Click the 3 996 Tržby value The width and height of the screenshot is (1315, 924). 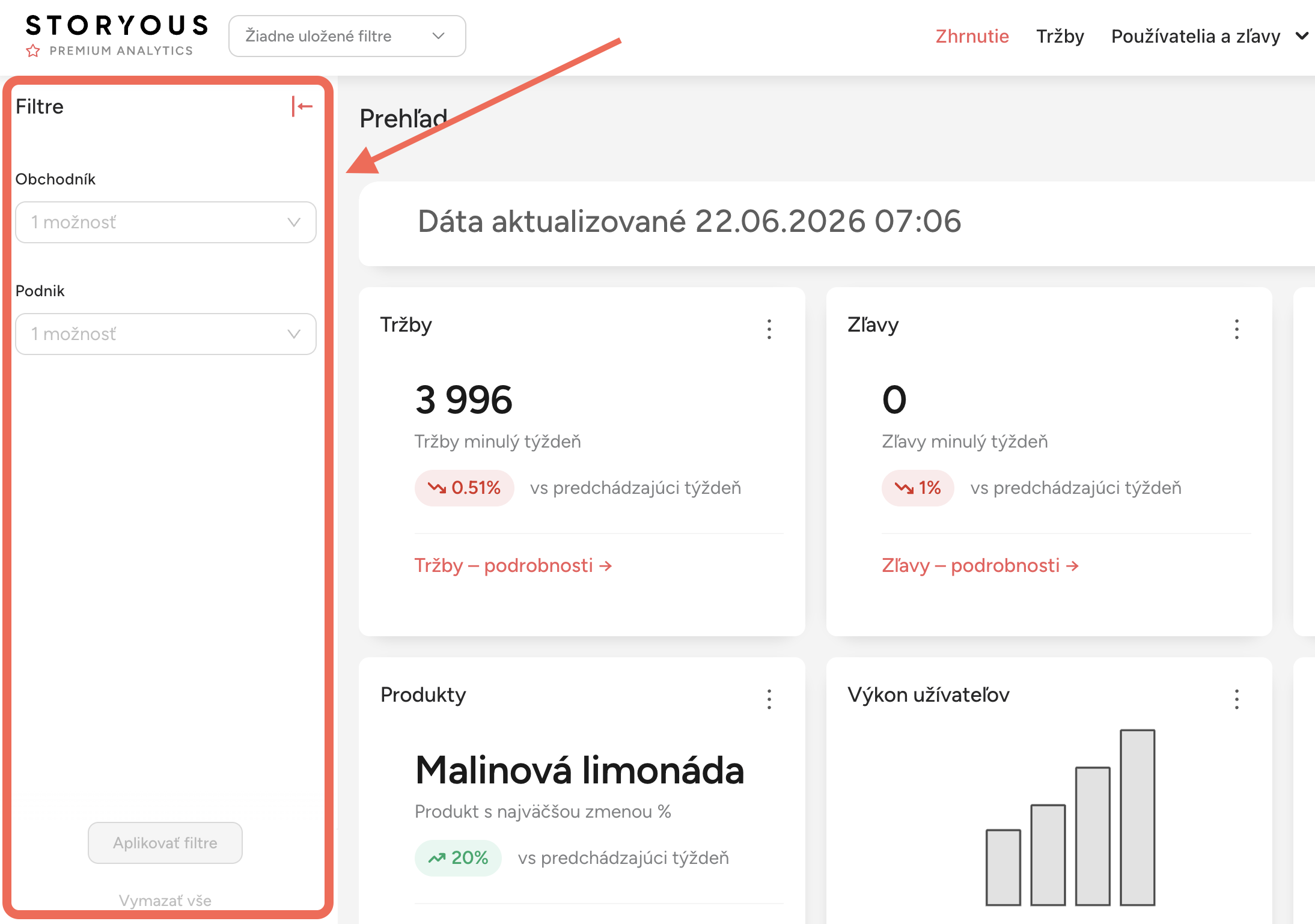tap(463, 400)
